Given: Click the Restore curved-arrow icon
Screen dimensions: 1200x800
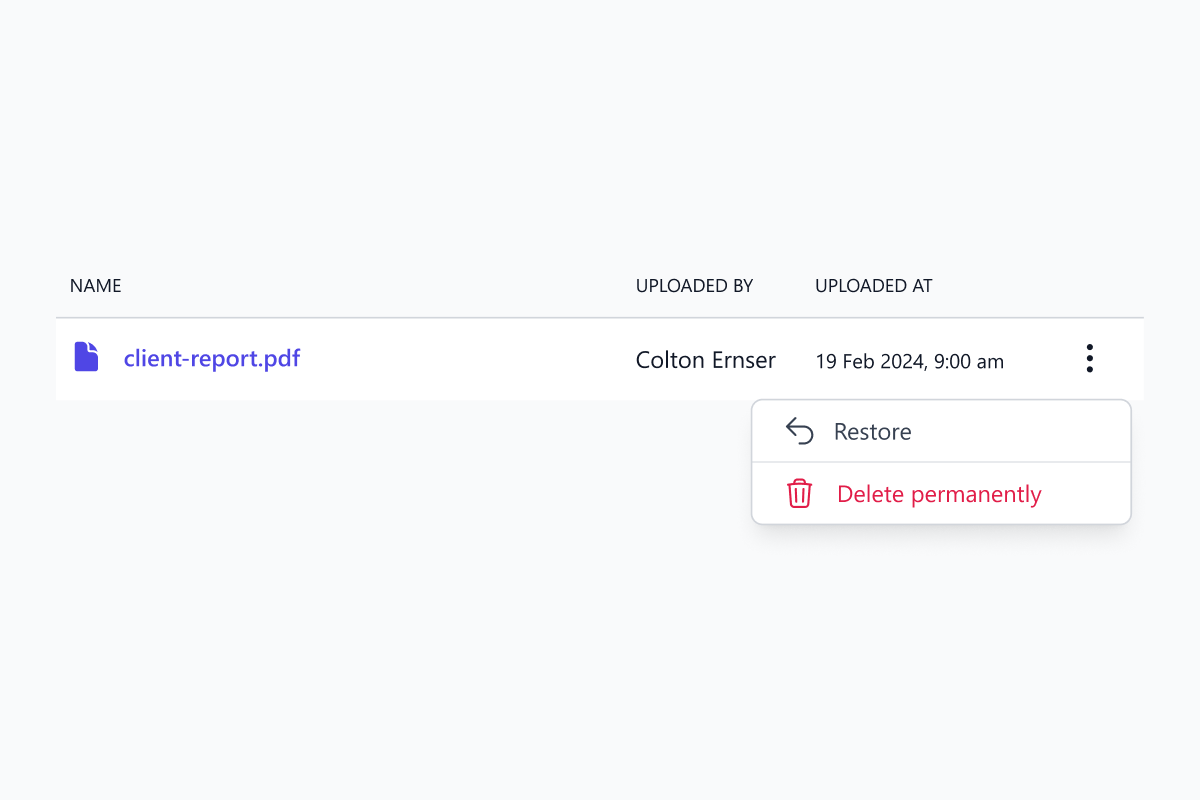Looking at the screenshot, I should pos(799,431).
